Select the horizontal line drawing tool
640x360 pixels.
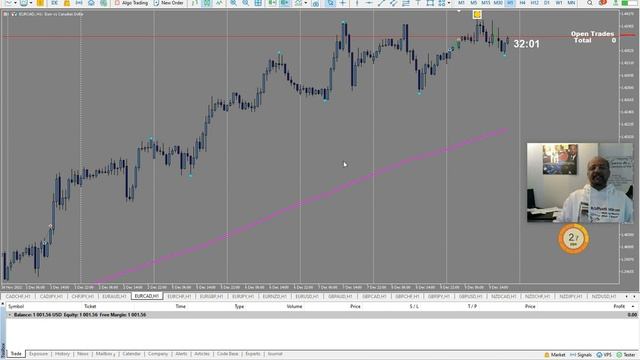tap(369, 3)
